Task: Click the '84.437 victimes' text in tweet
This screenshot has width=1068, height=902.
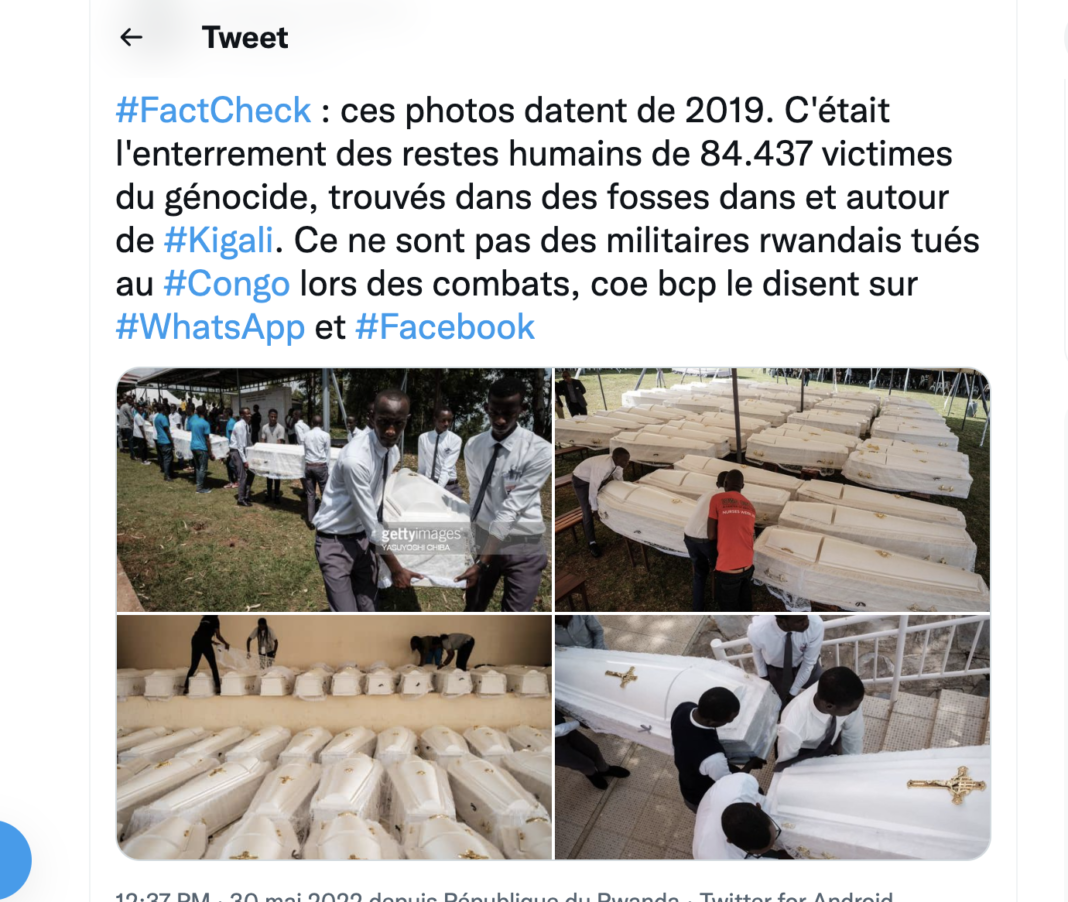Action: pyautogui.click(x=826, y=154)
